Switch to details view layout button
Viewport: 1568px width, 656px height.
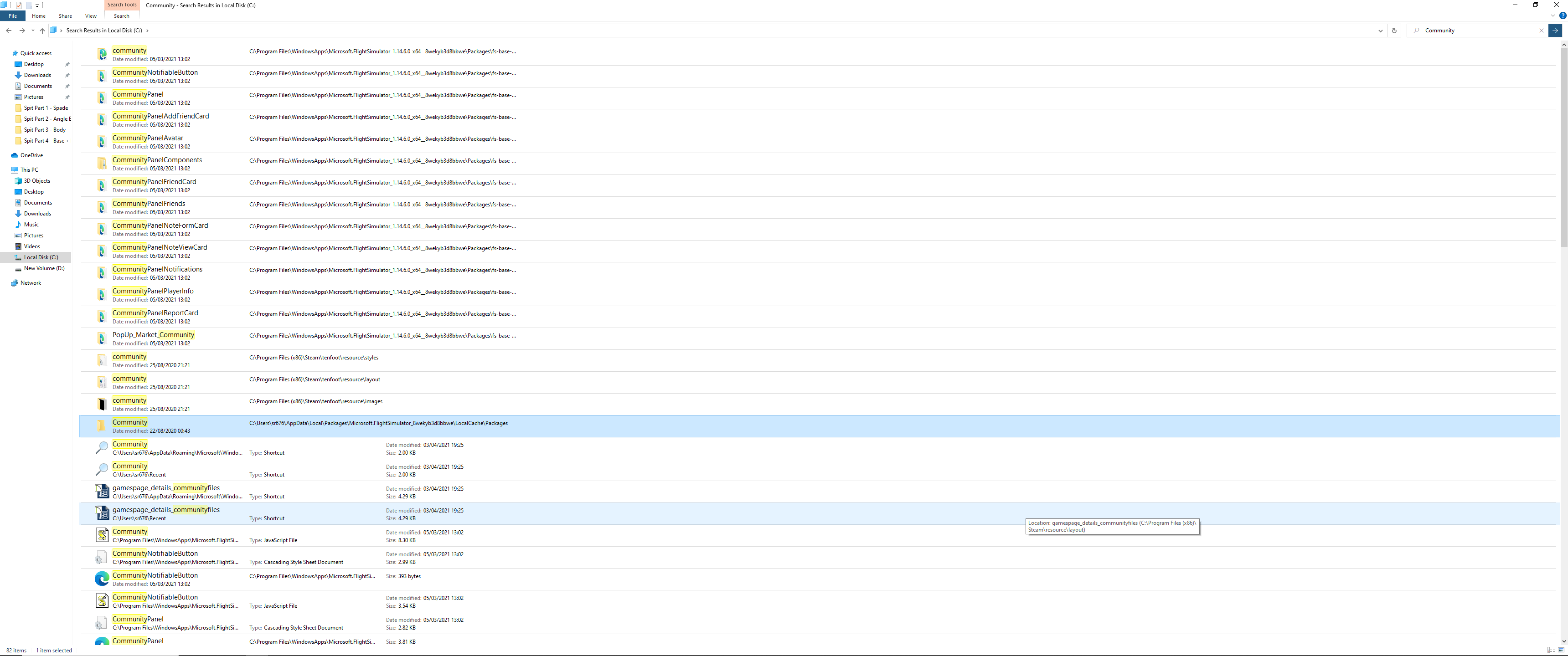[x=1550, y=650]
